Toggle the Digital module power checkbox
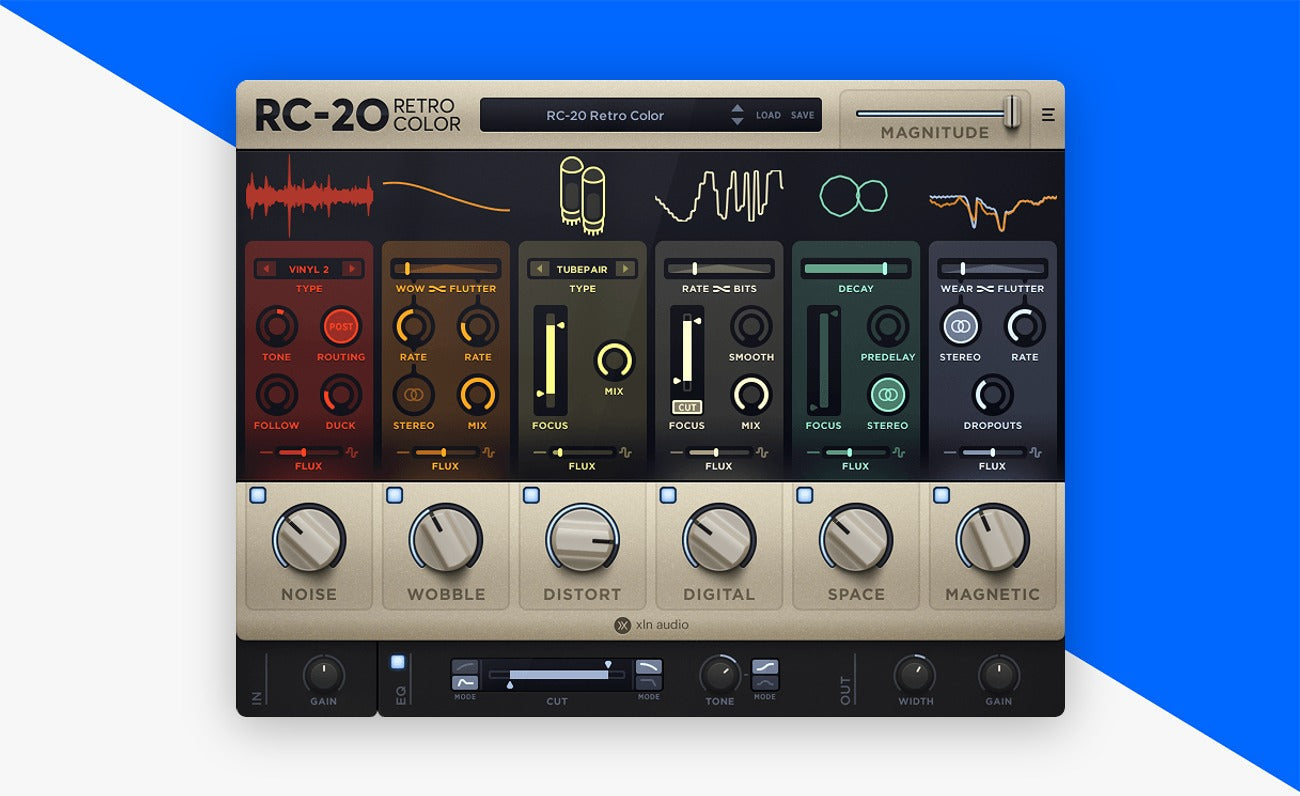Image resolution: width=1300 pixels, height=796 pixels. pyautogui.click(x=668, y=495)
